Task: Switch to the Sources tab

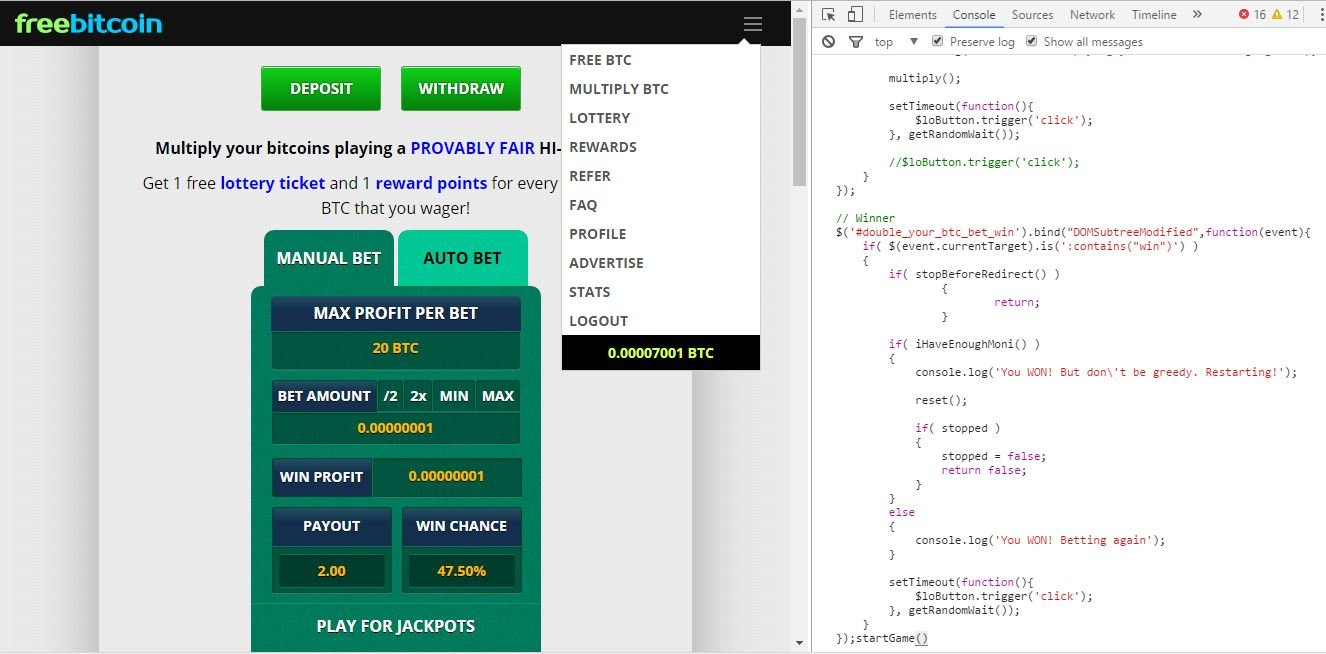Action: point(1032,14)
